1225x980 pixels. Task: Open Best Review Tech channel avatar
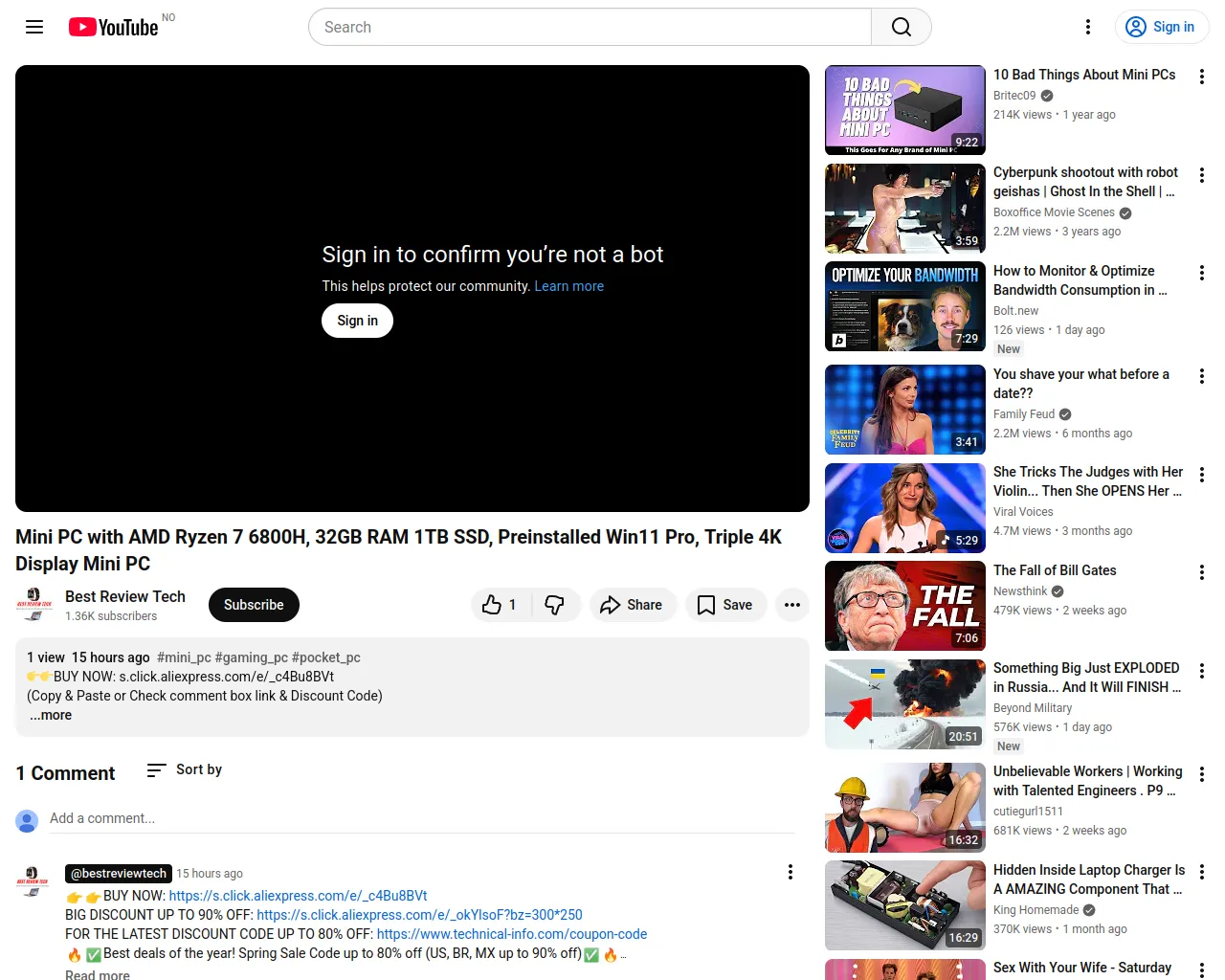tap(34, 605)
